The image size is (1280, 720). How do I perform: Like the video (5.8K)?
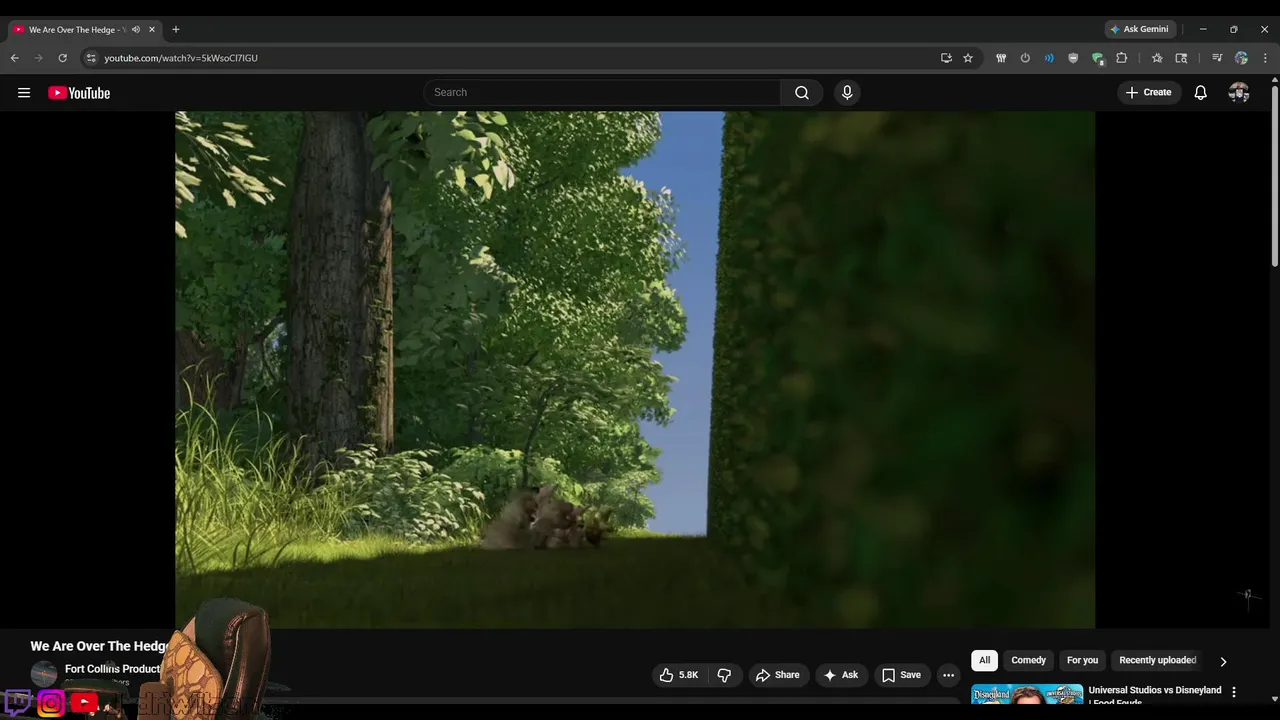click(679, 675)
